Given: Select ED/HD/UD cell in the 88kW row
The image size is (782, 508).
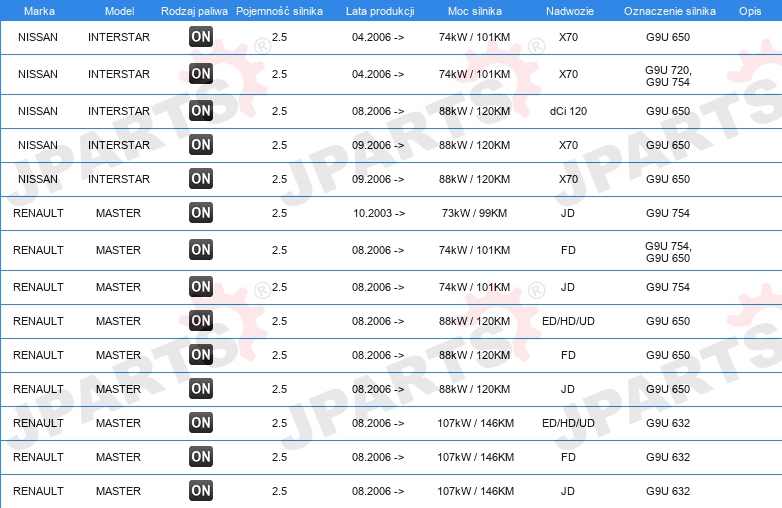Looking at the screenshot, I should [568, 321].
